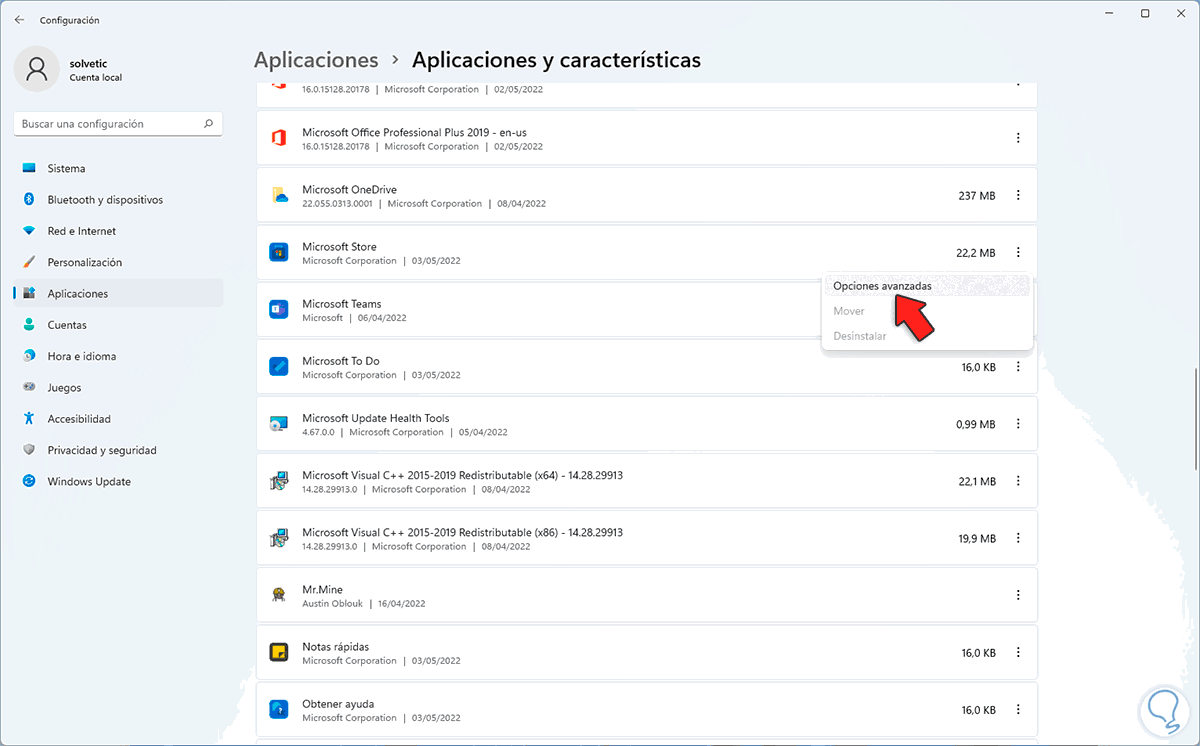This screenshot has width=1200, height=746.
Task: Click the Buscar una configuración field
Action: click(x=110, y=124)
